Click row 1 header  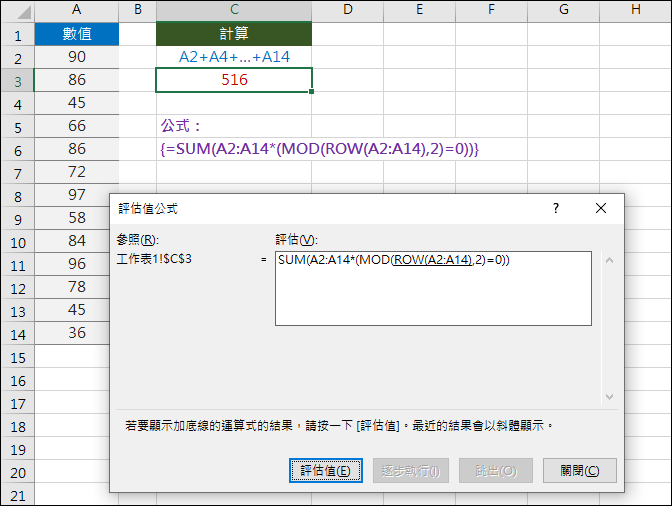coord(18,35)
